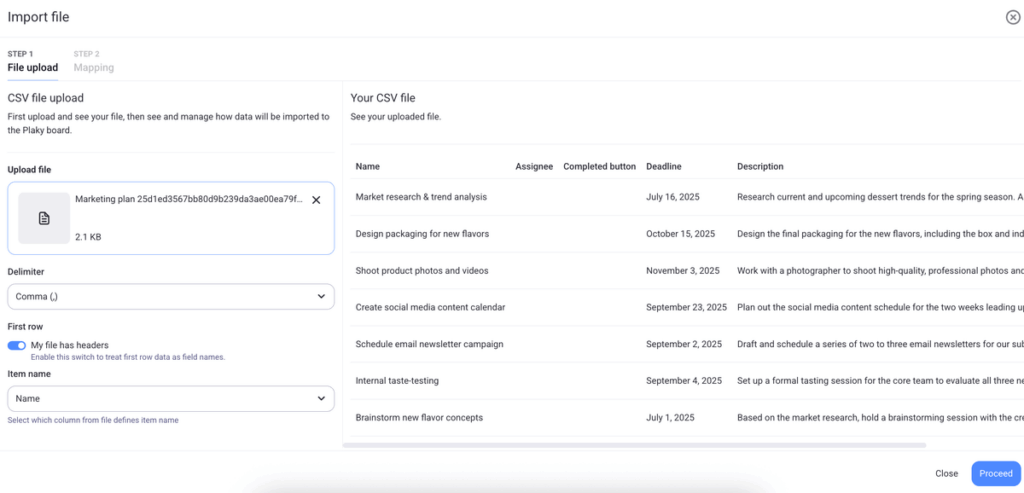
Task: Click the Completed button column header
Action: click(x=600, y=167)
